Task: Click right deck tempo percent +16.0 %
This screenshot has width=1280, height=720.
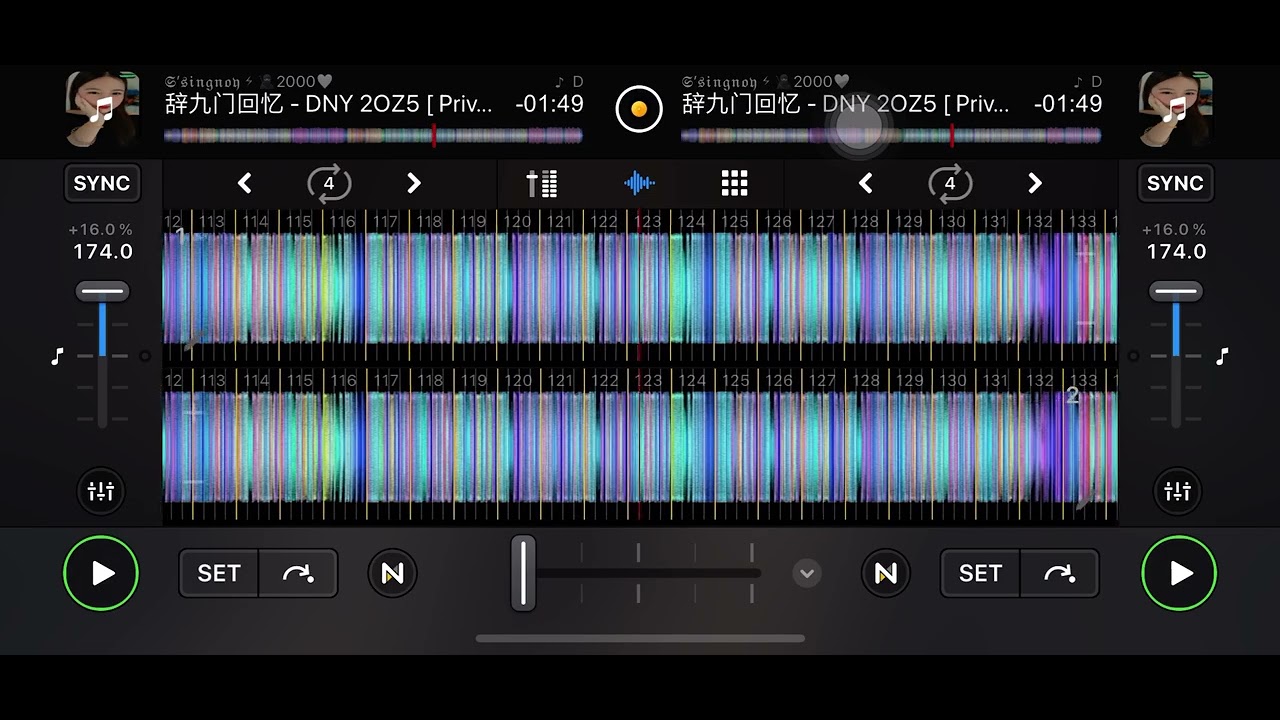Action: [x=1174, y=230]
